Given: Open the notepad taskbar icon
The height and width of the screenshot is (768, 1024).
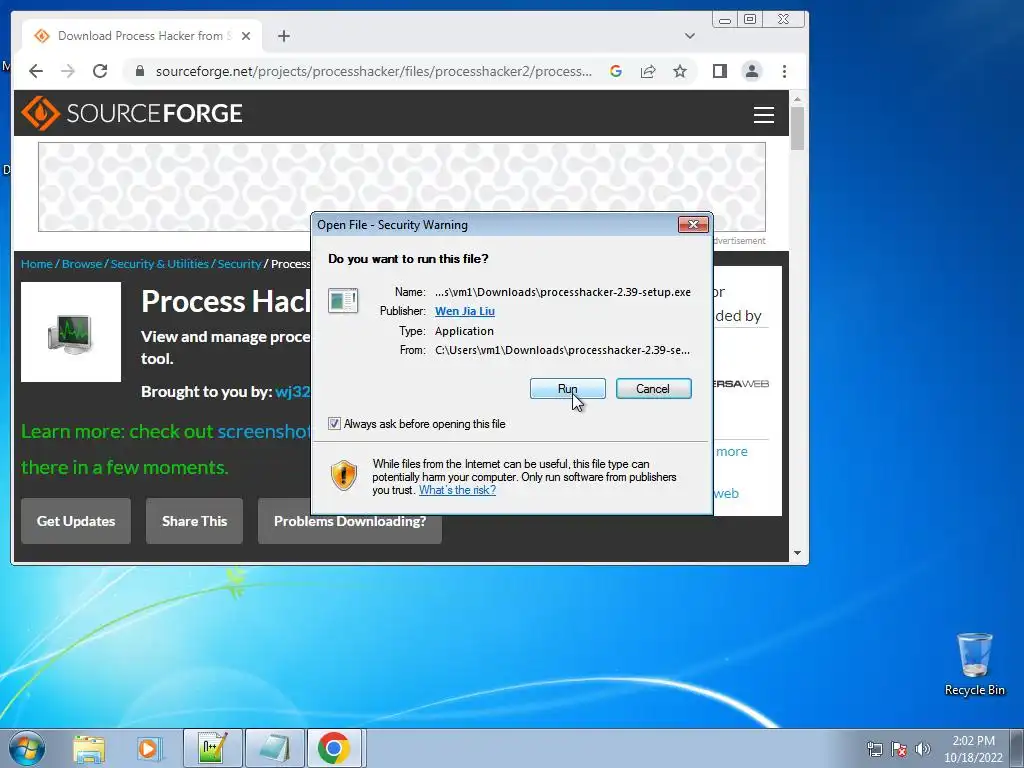Looking at the screenshot, I should (x=274, y=748).
